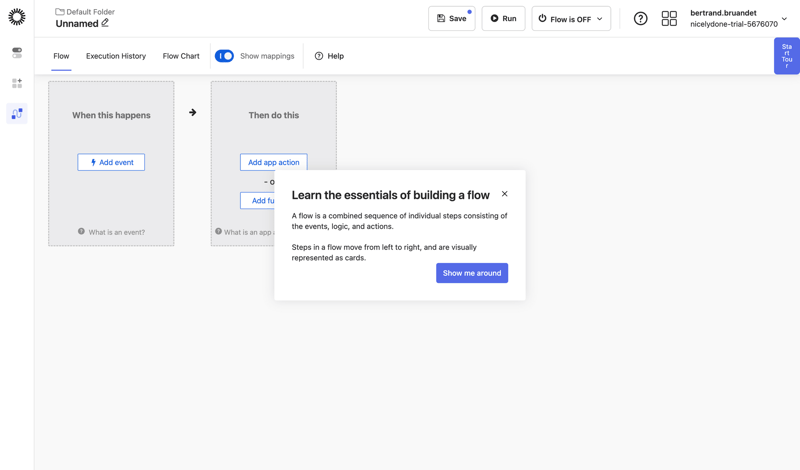Close the Learn the essentials popup
Viewport: 800px width, 470px height.
[x=505, y=194]
